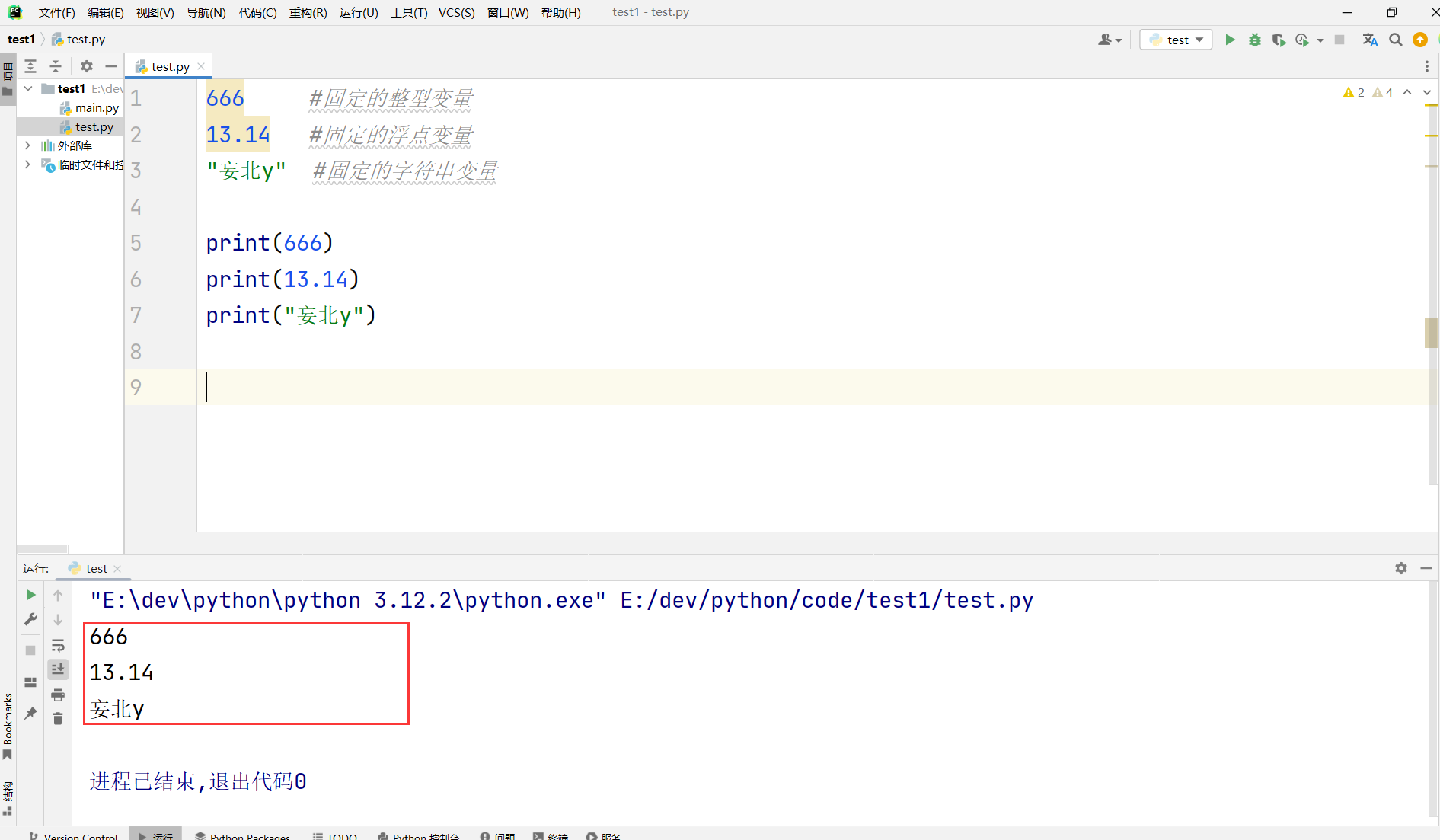Open the VCS(S) menu
1440x840 pixels.
tap(456, 12)
